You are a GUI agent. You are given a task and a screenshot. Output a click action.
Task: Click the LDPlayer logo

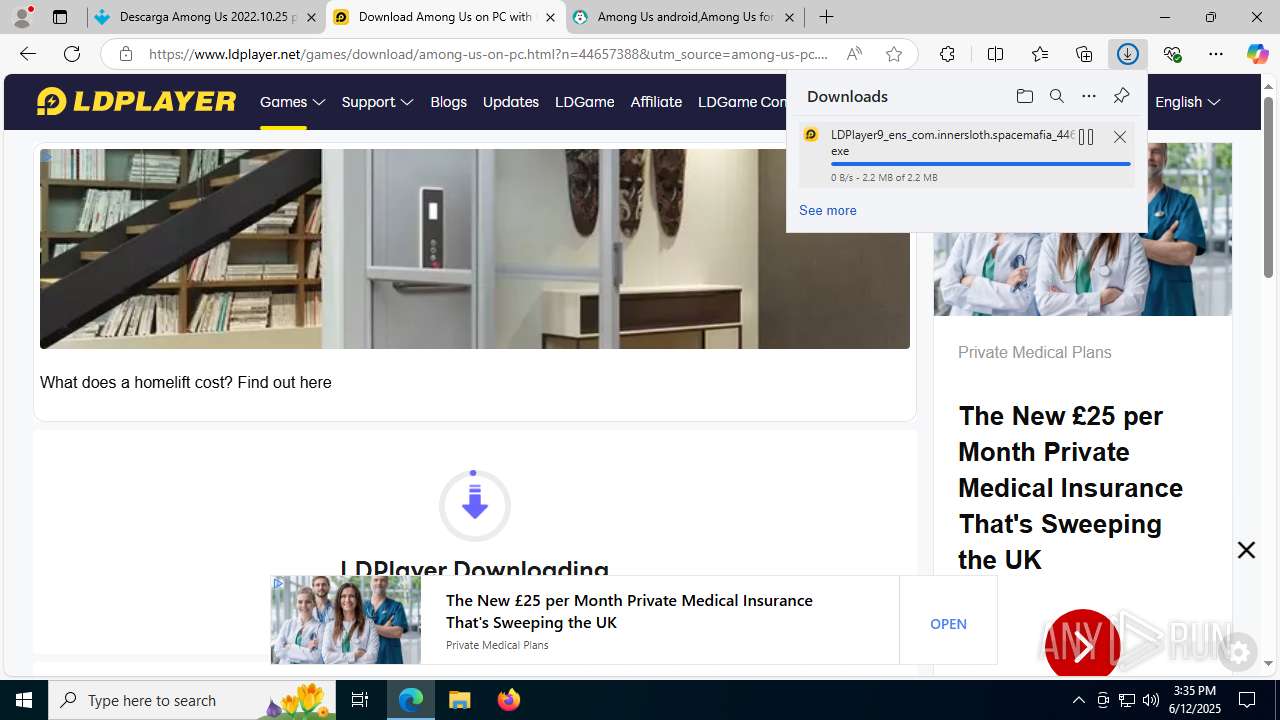(x=136, y=101)
